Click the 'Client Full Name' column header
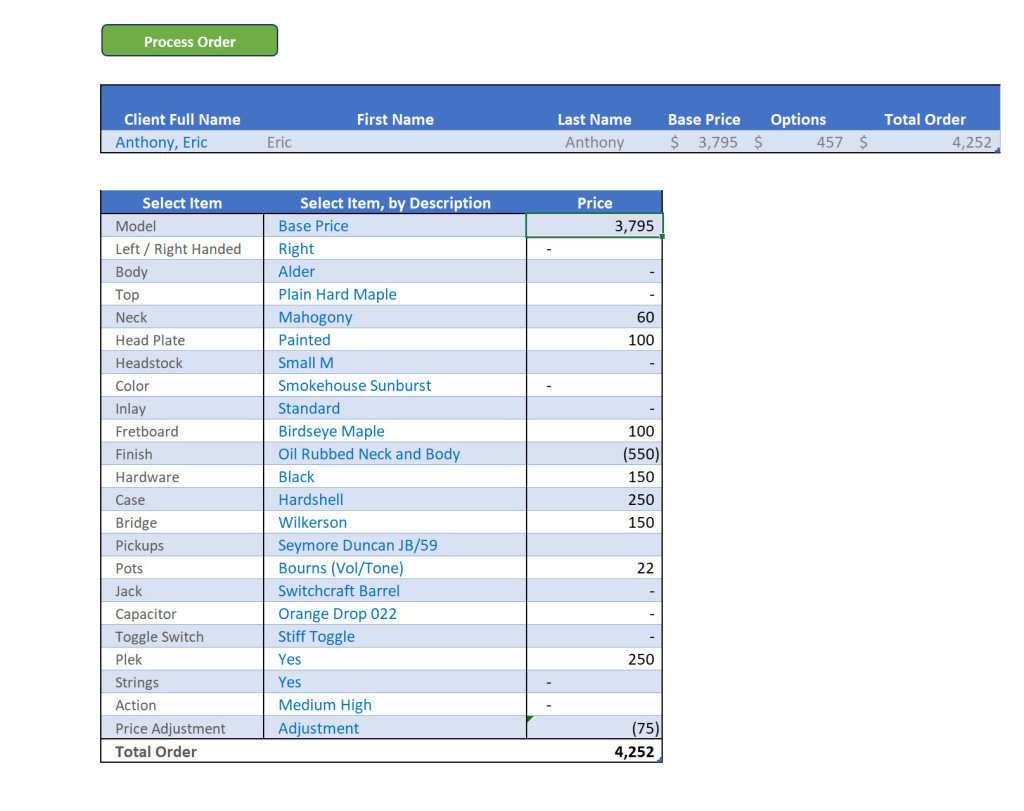 [182, 119]
